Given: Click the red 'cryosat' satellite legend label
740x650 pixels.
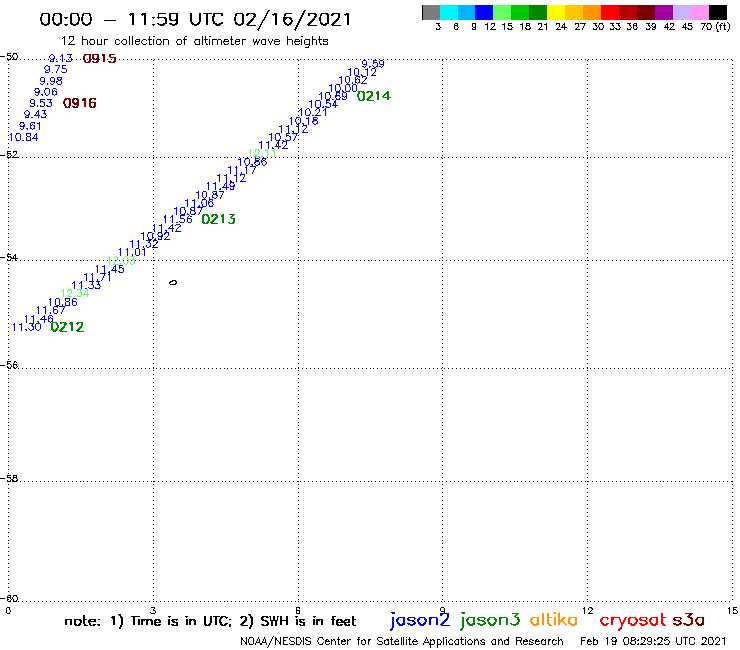Looking at the screenshot, I should [633, 620].
